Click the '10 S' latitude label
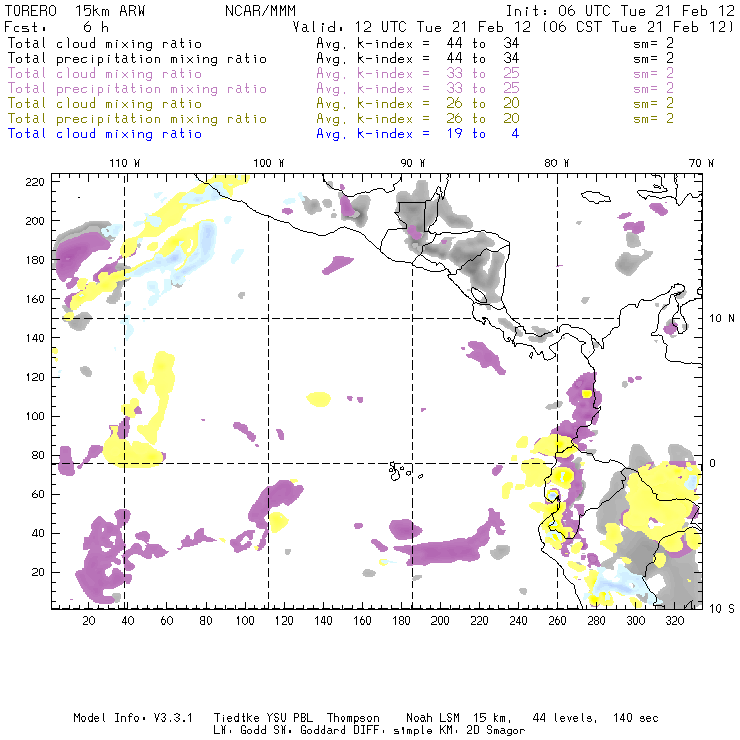This screenshot has width=740, height=740. pyautogui.click(x=722, y=609)
